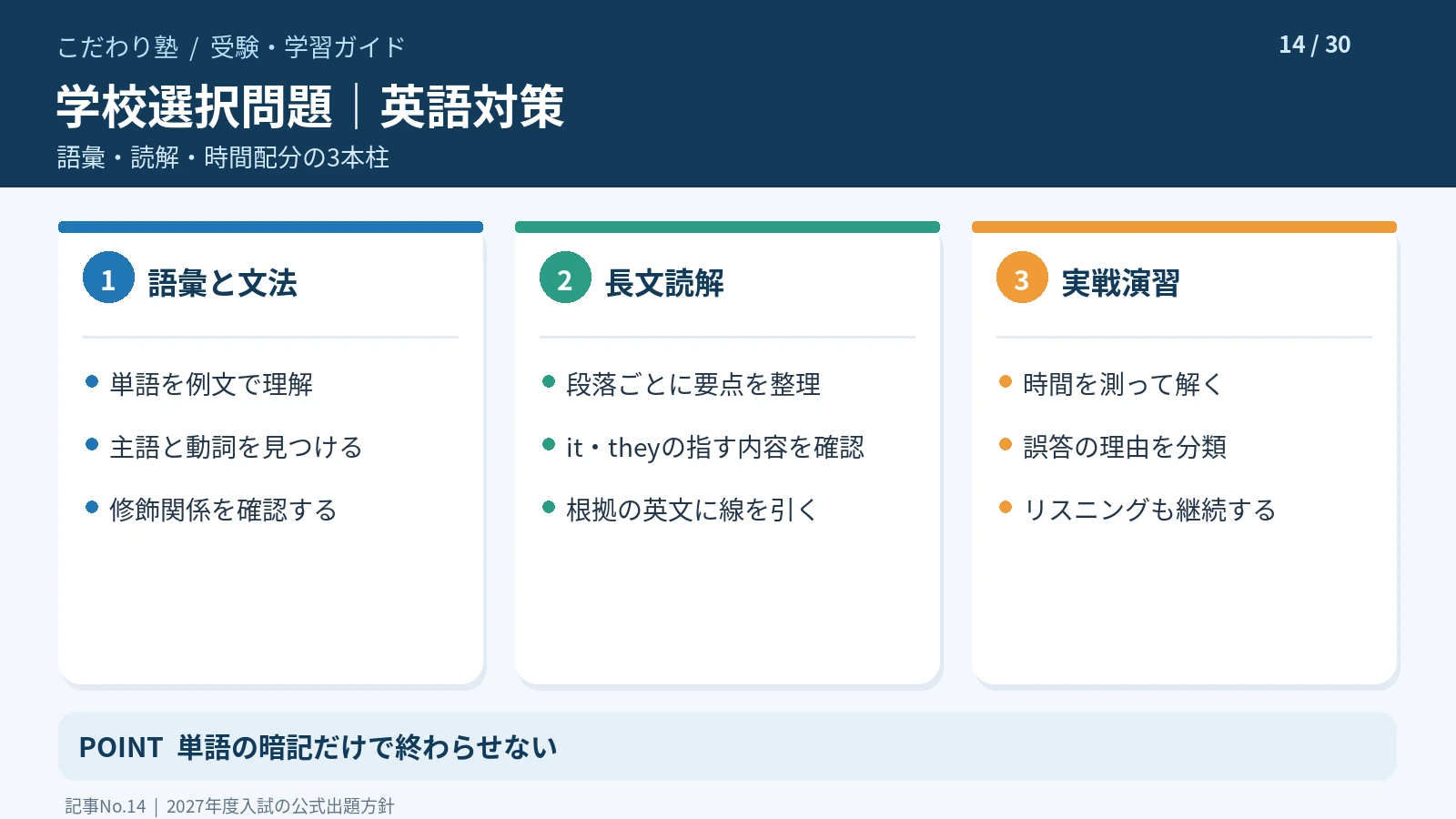Image resolution: width=1456 pixels, height=819 pixels.
Task: Click the orange number 3 circle badge
Action: pos(1022,278)
